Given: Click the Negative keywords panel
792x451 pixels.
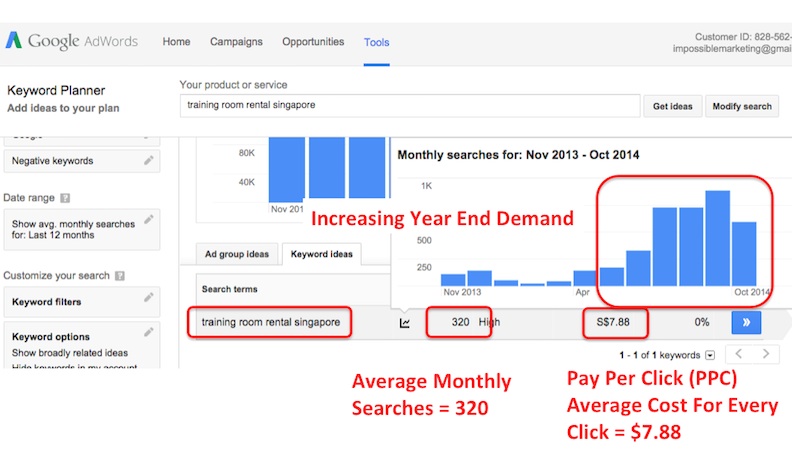Looking at the screenshot, I should (82, 161).
